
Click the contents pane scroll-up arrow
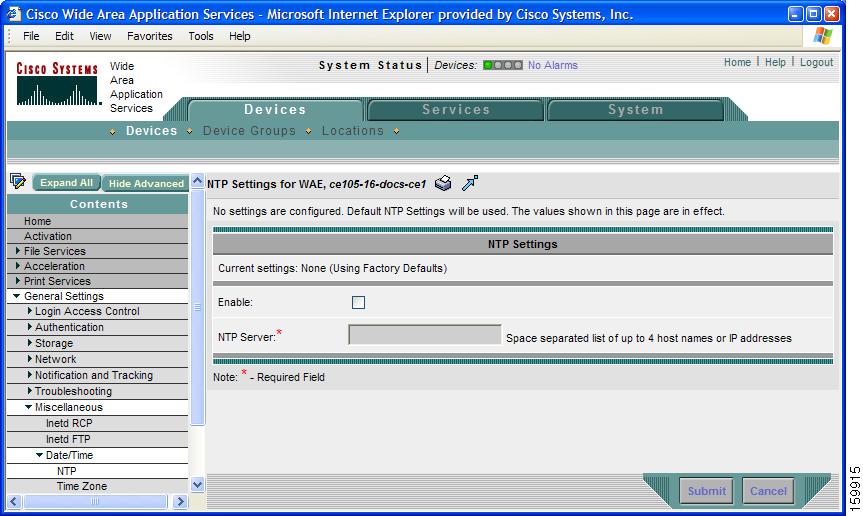[x=198, y=181]
